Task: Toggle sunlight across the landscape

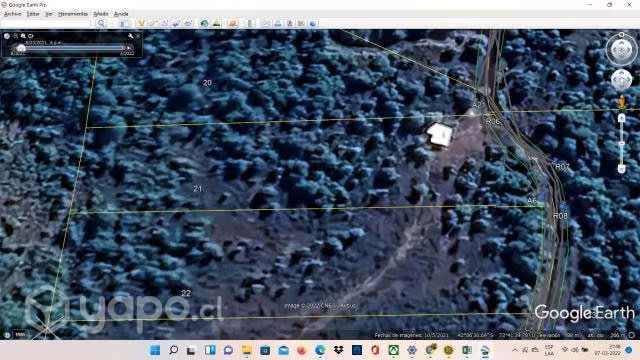Action: [216, 24]
